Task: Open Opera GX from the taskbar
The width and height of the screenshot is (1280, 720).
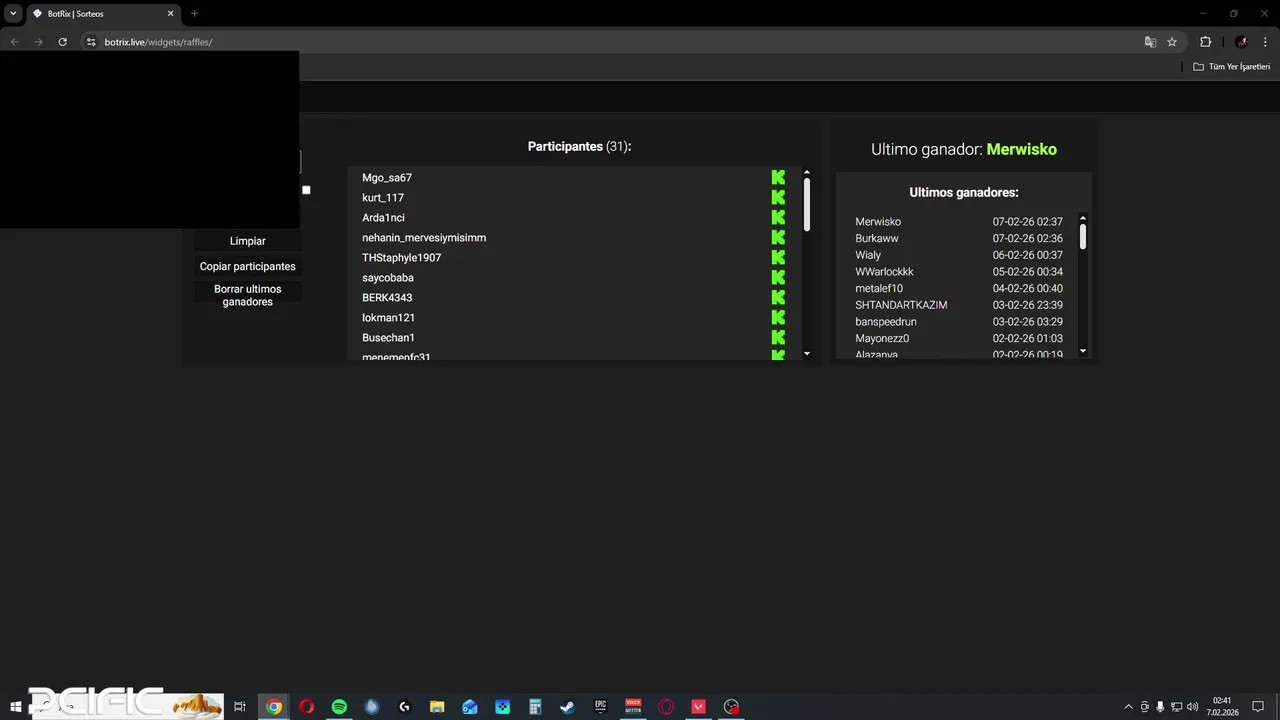Action: coord(666,707)
